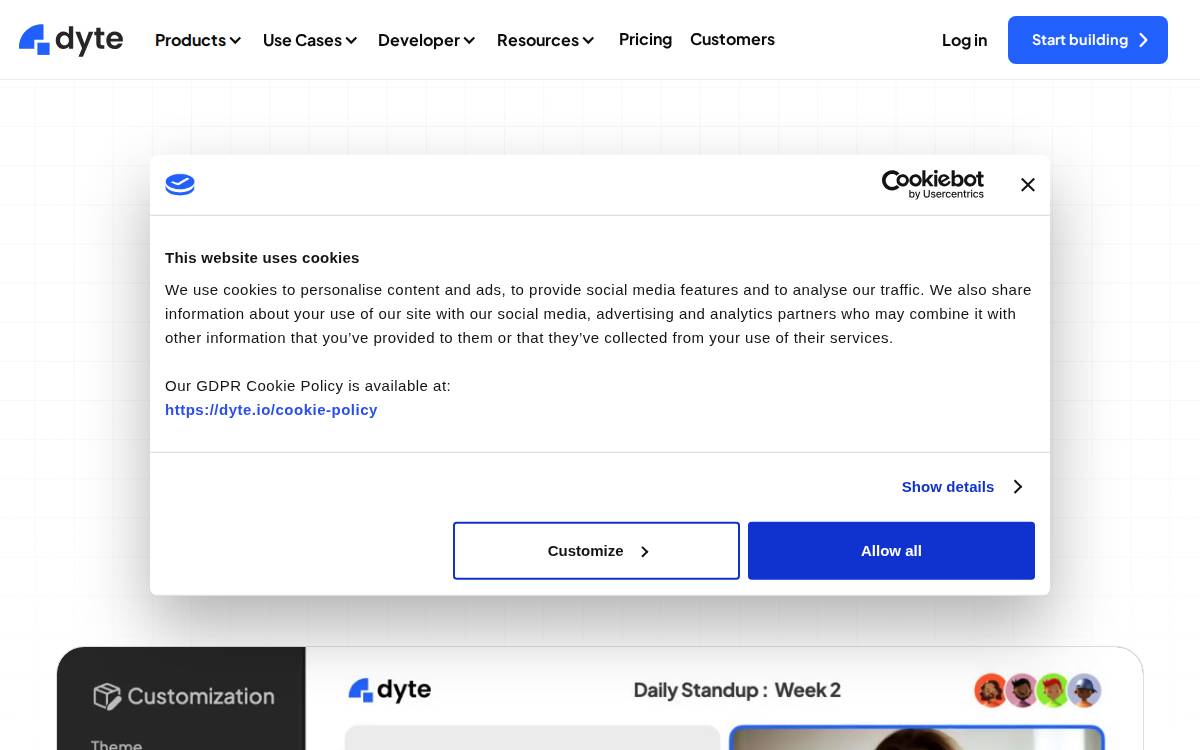Click the Customize cookies button
This screenshot has height=750, width=1200.
596,551
